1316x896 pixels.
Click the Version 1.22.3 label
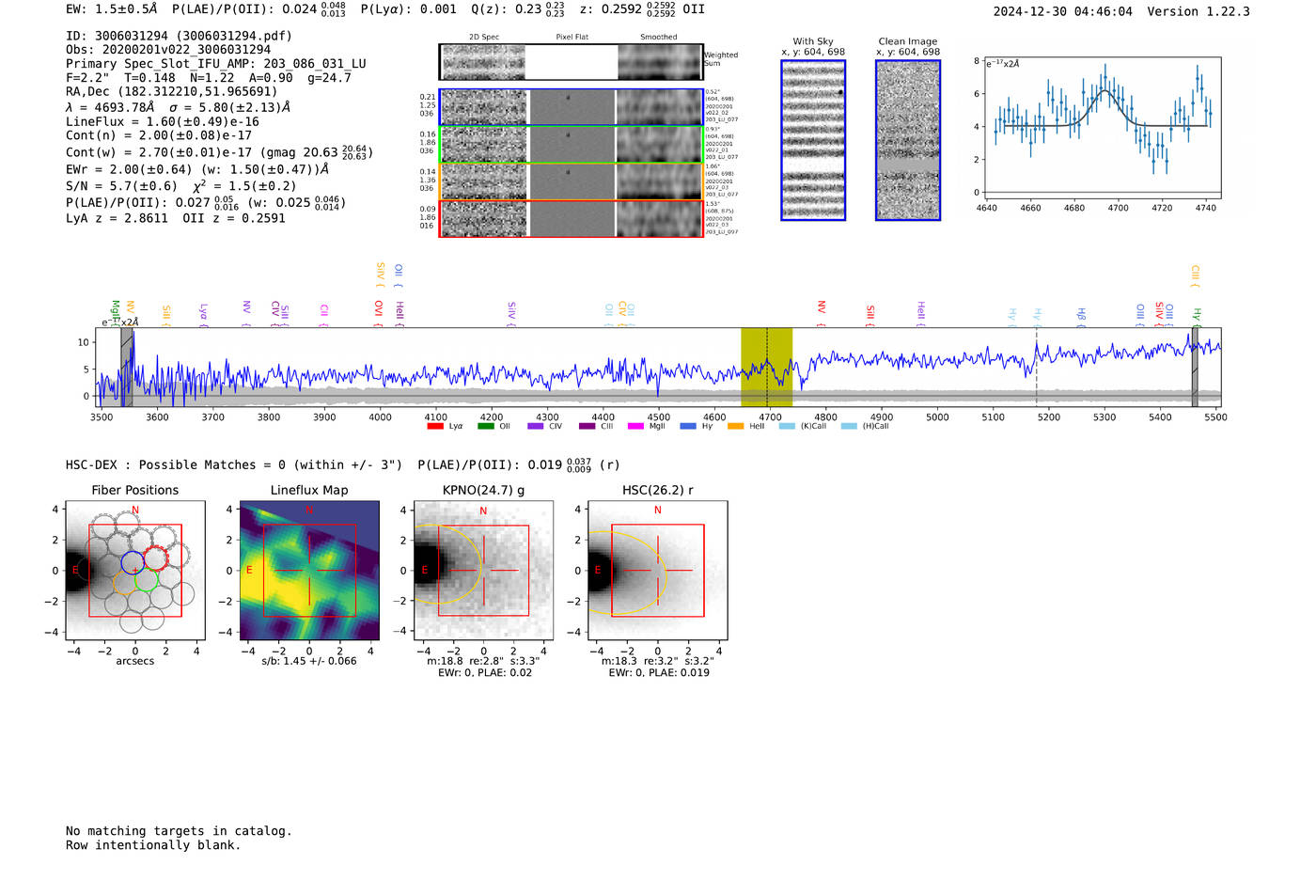pyautogui.click(x=1198, y=11)
